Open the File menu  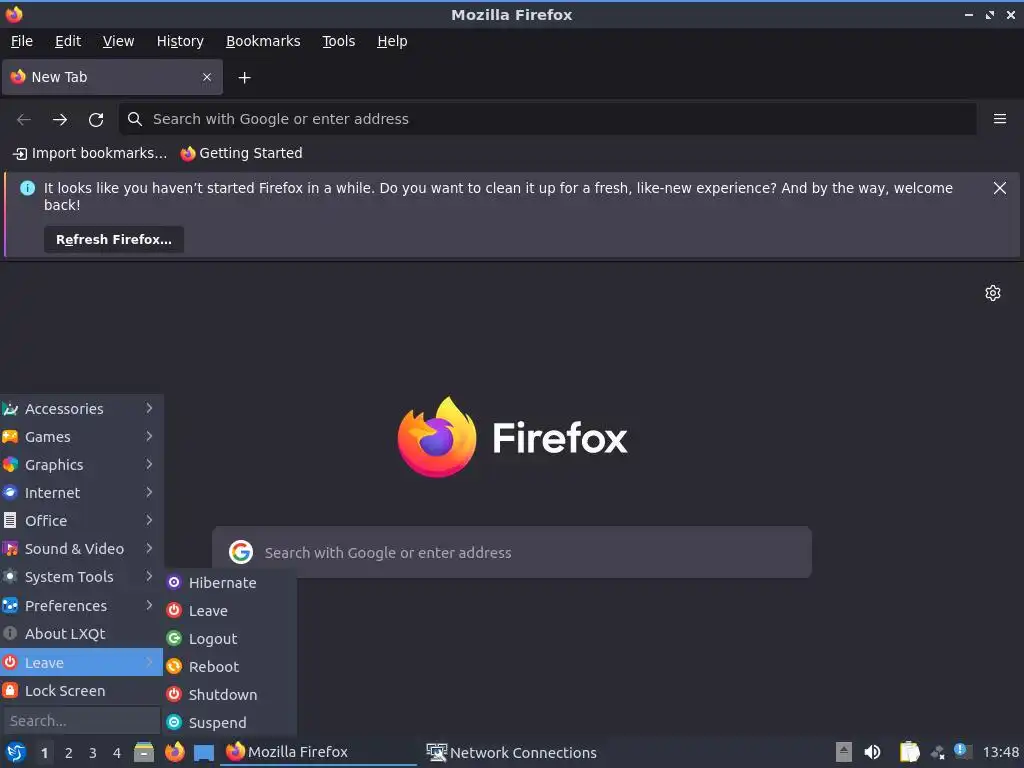pos(22,41)
